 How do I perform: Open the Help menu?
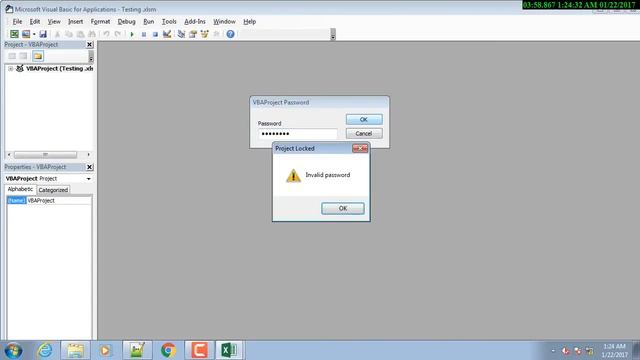[x=249, y=22]
